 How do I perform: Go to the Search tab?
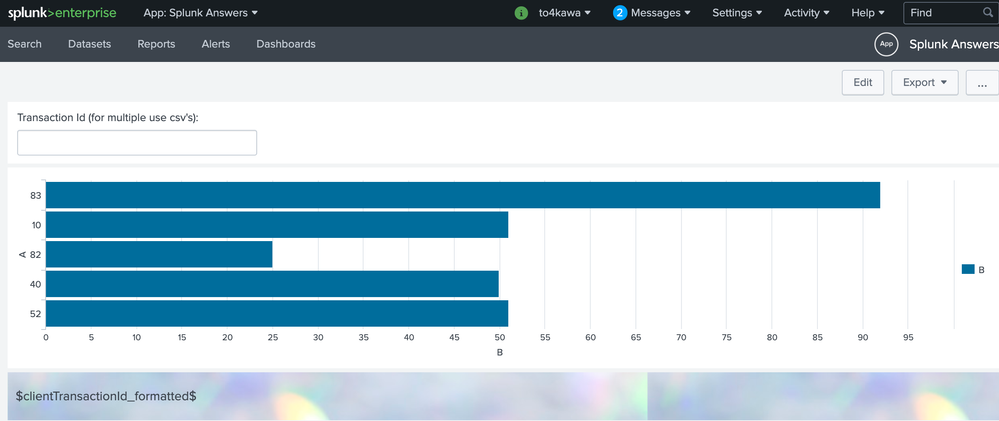pos(25,44)
